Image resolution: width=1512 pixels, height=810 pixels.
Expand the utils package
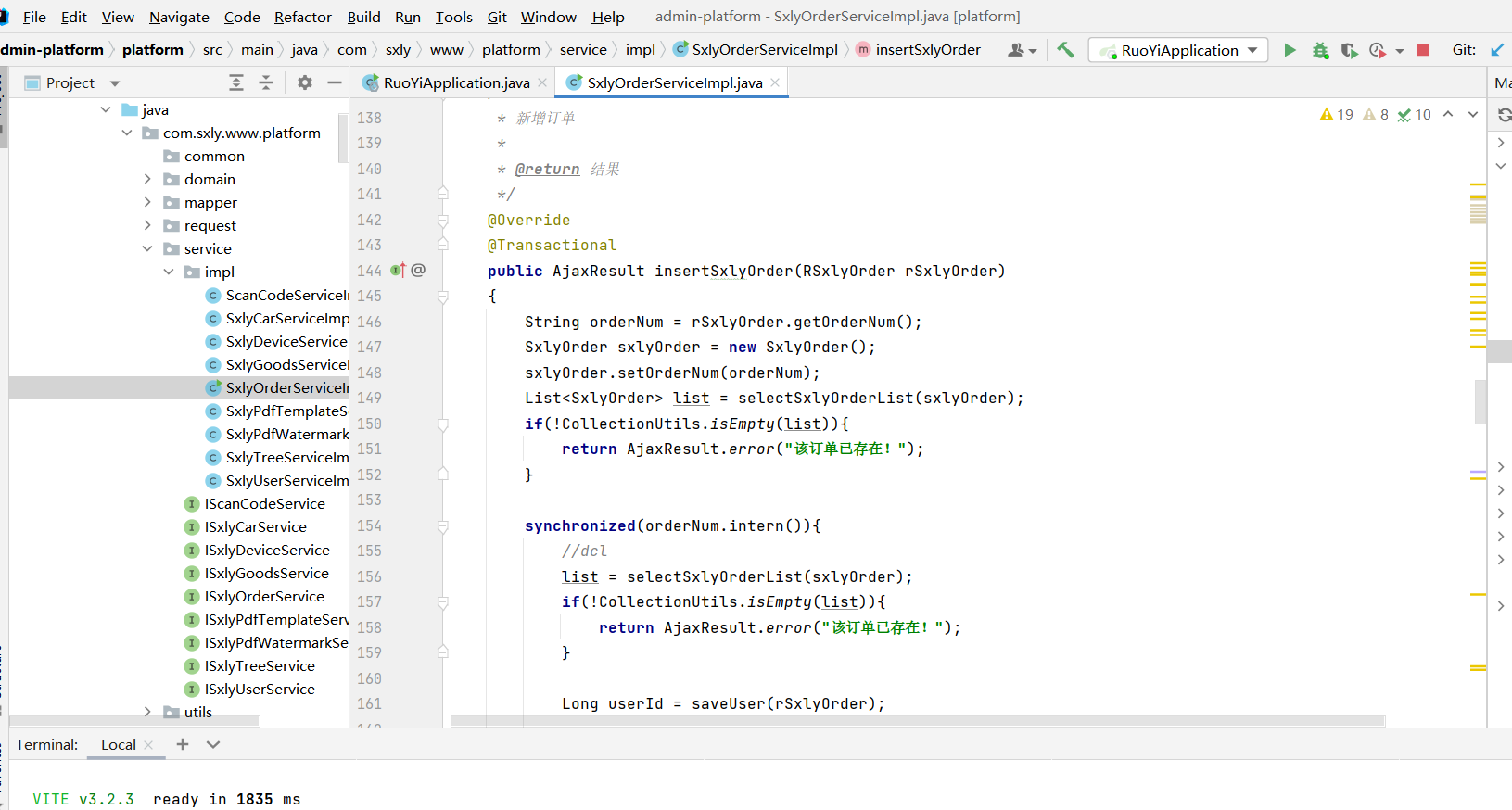[147, 712]
